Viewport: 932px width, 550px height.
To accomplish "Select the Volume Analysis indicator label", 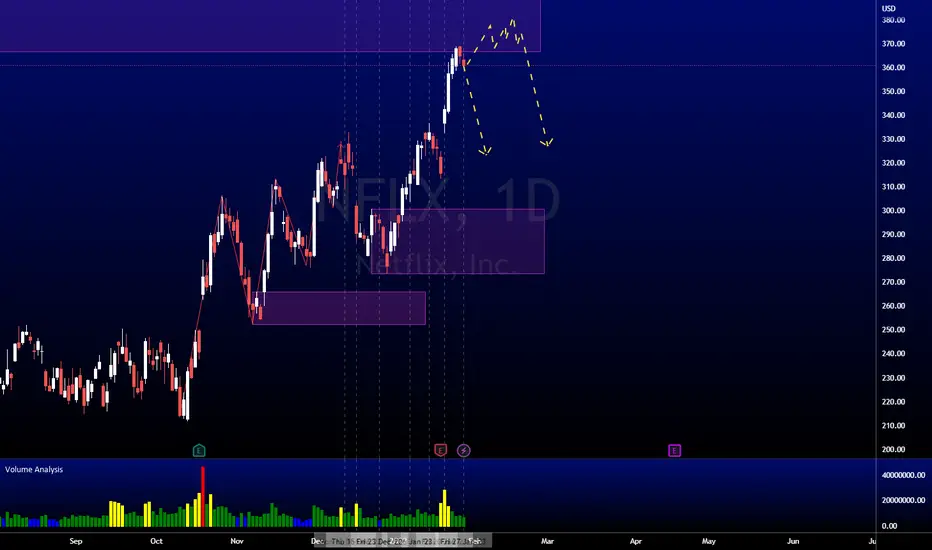I will pos(34,469).
